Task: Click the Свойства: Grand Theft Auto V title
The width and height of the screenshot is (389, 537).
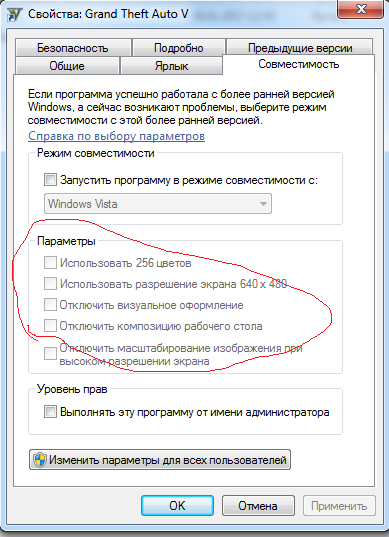Action: click(x=108, y=14)
